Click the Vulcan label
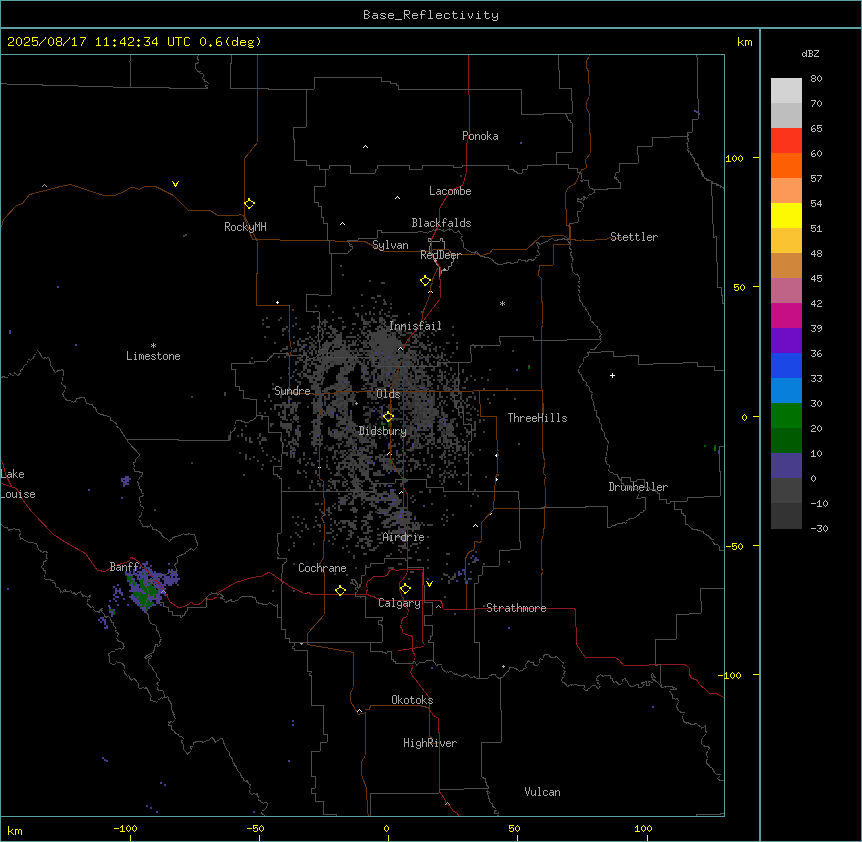This screenshot has height=842, width=862. tap(542, 792)
